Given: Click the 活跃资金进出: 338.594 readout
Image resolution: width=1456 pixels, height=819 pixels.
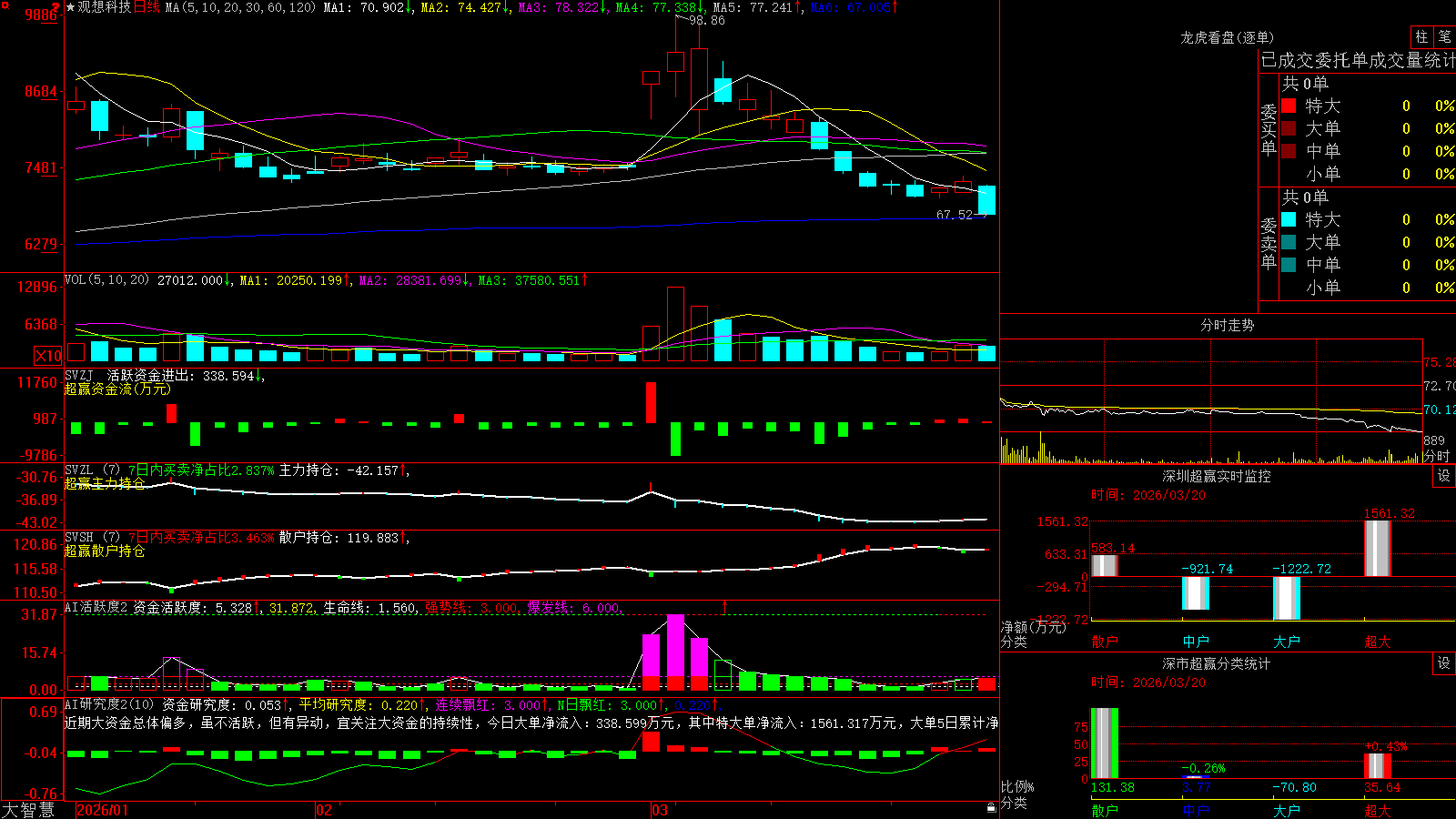Looking at the screenshot, I should (186, 375).
